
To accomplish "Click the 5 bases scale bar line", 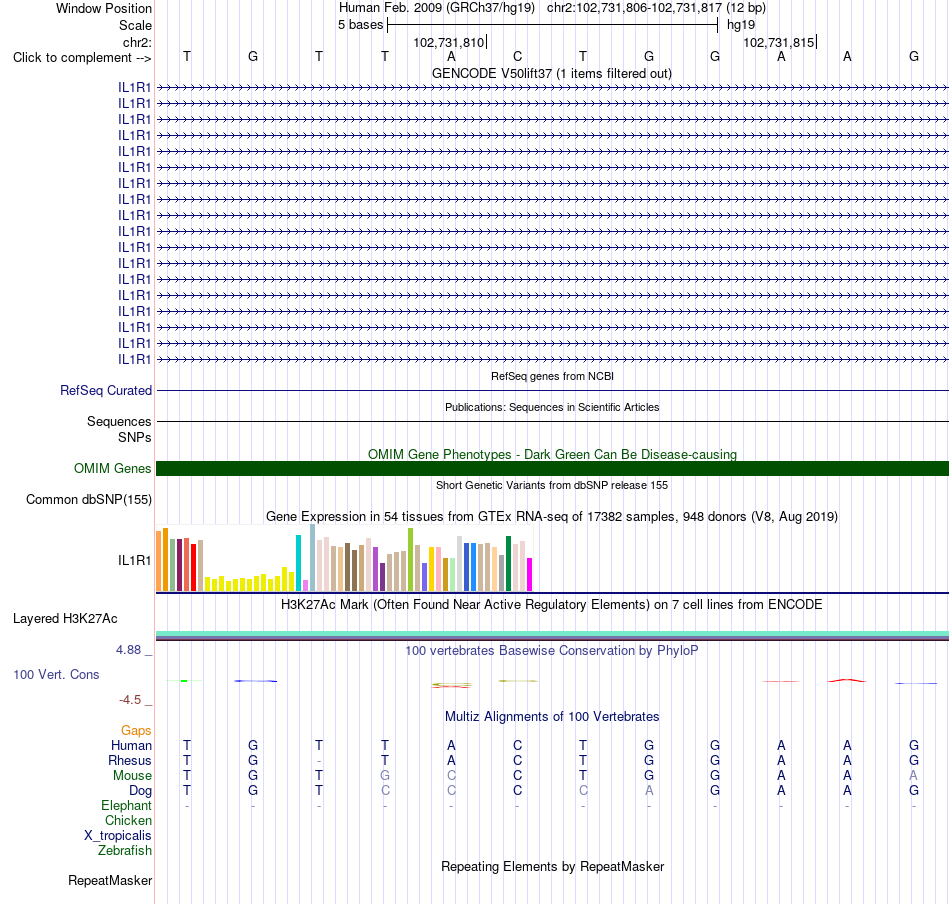I will (553, 25).
